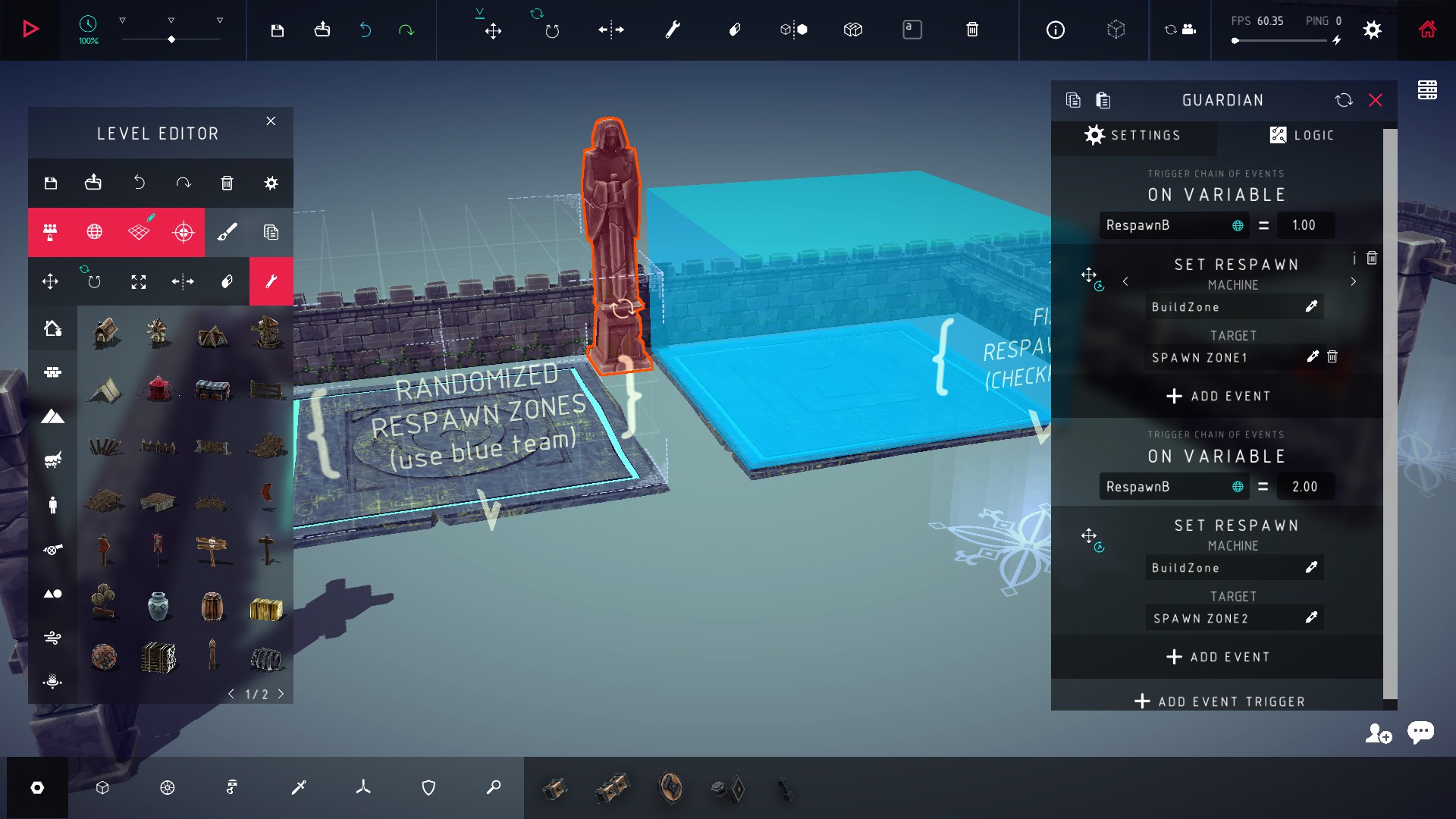Image resolution: width=1456 pixels, height=819 pixels.
Task: Toggle the crosshair pivot button in Level Editor
Action: 184,232
